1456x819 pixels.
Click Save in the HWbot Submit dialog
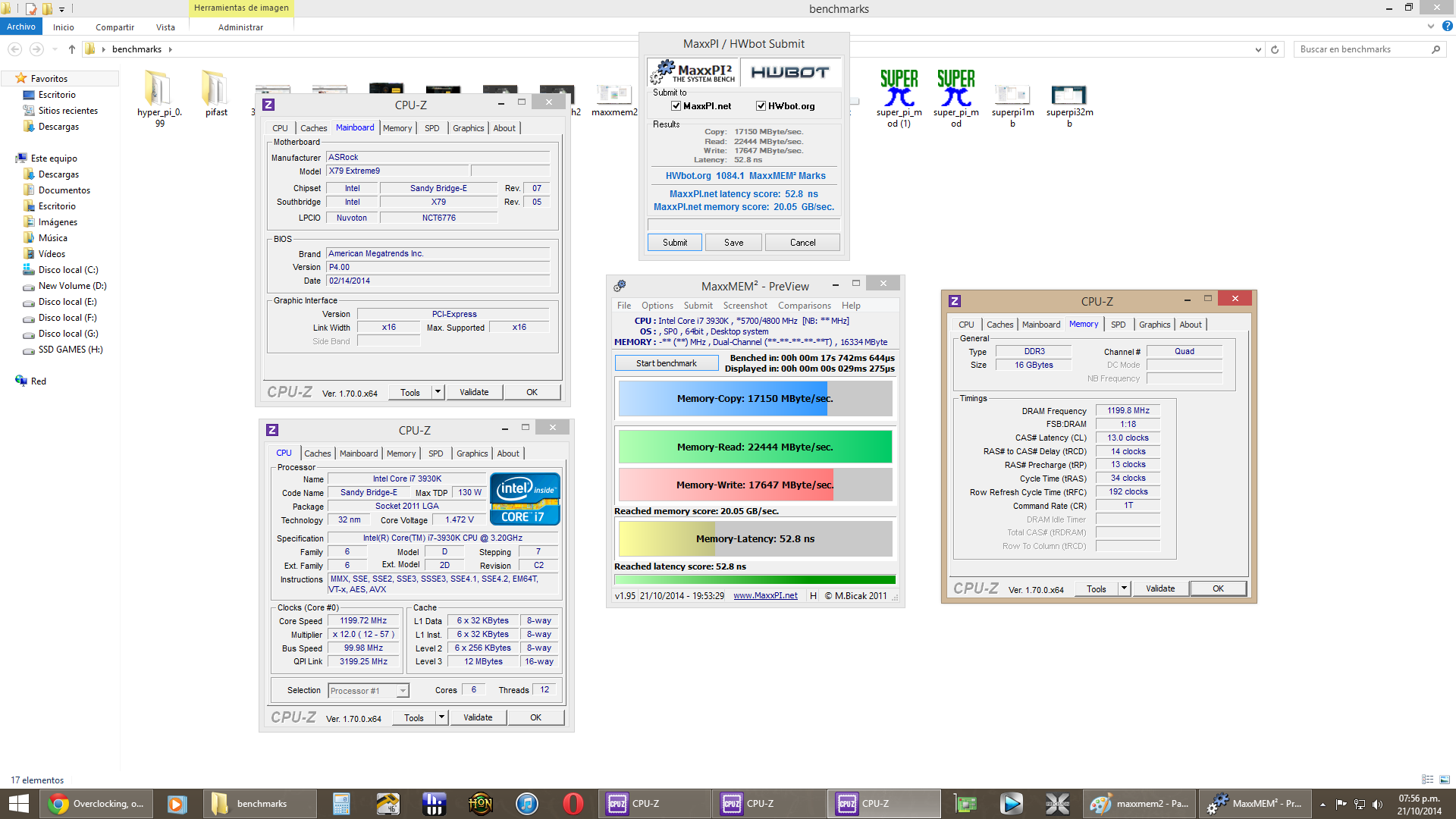(x=733, y=243)
